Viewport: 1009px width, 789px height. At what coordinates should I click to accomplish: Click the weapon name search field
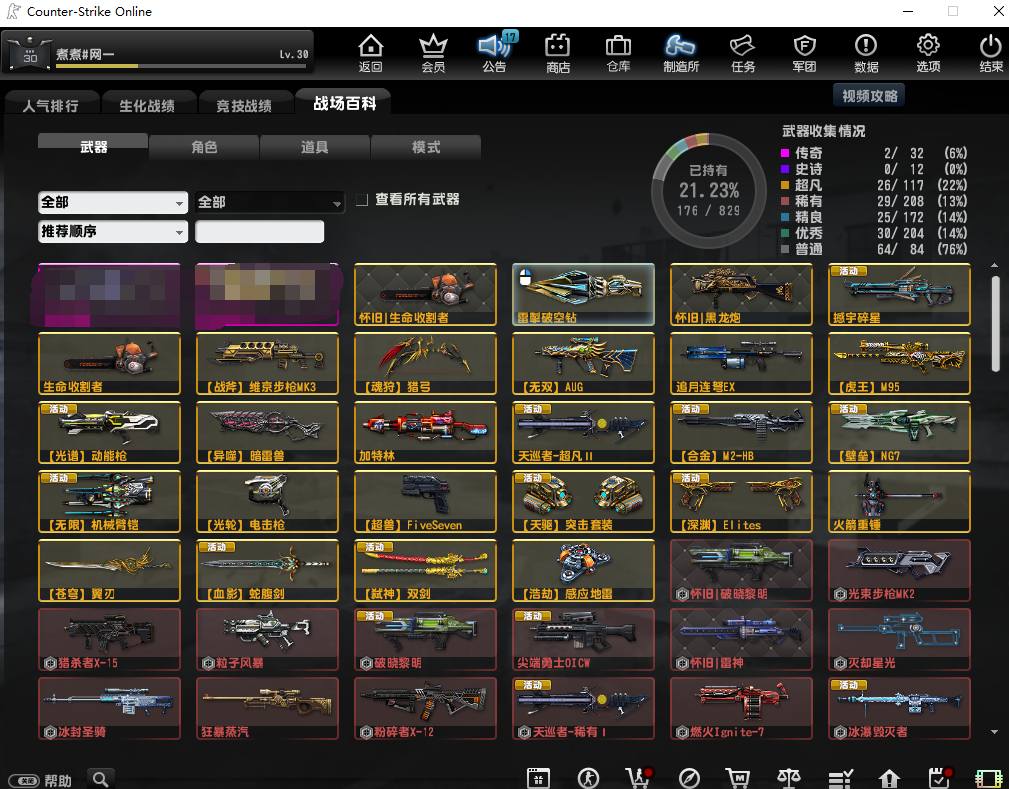coord(259,232)
